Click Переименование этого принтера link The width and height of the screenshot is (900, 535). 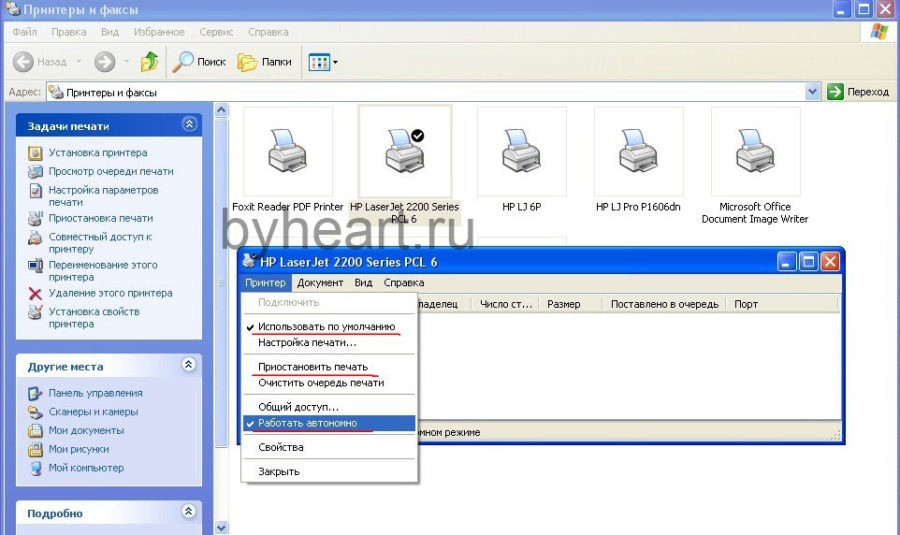[x=103, y=271]
